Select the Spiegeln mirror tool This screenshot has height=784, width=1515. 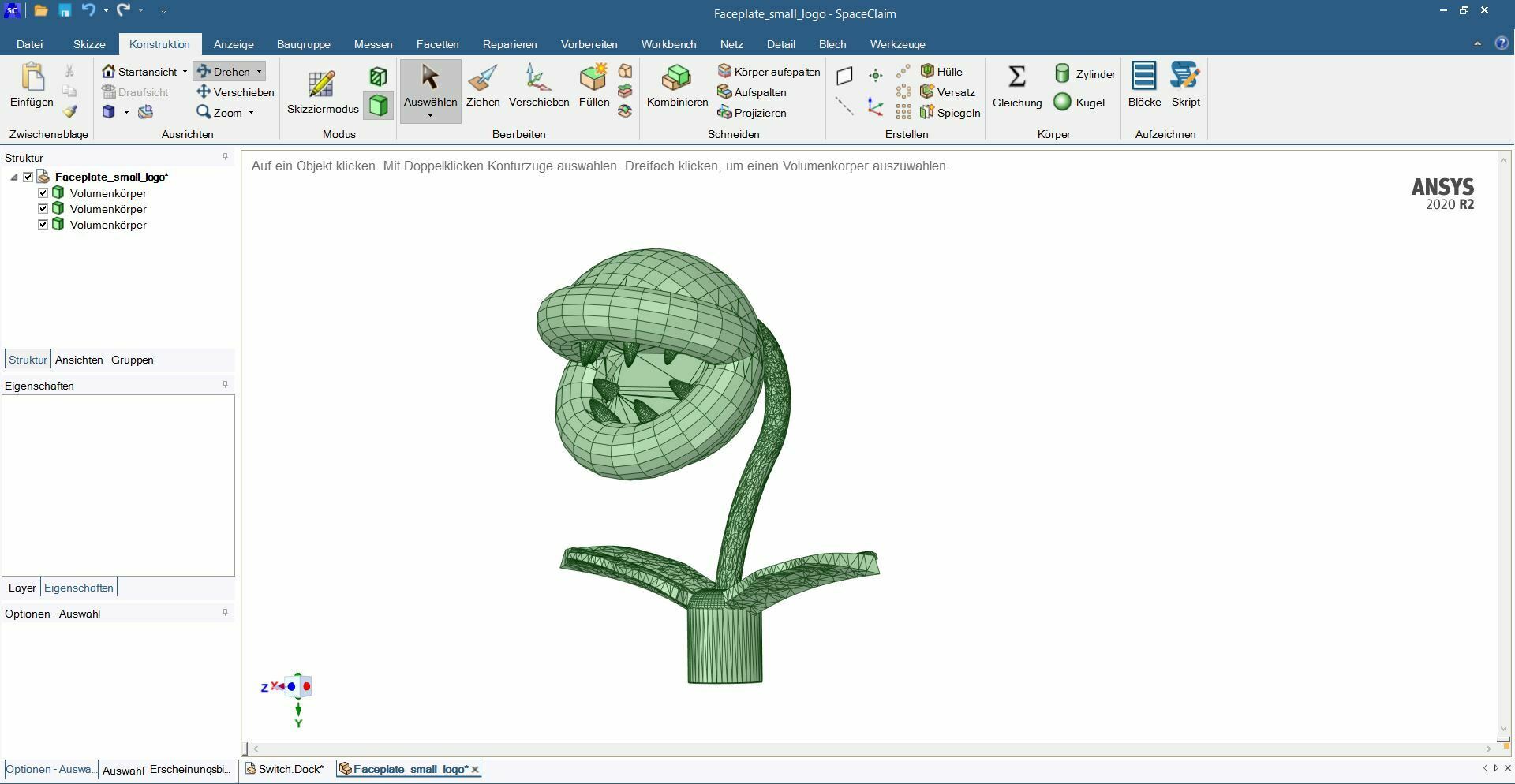tap(950, 113)
